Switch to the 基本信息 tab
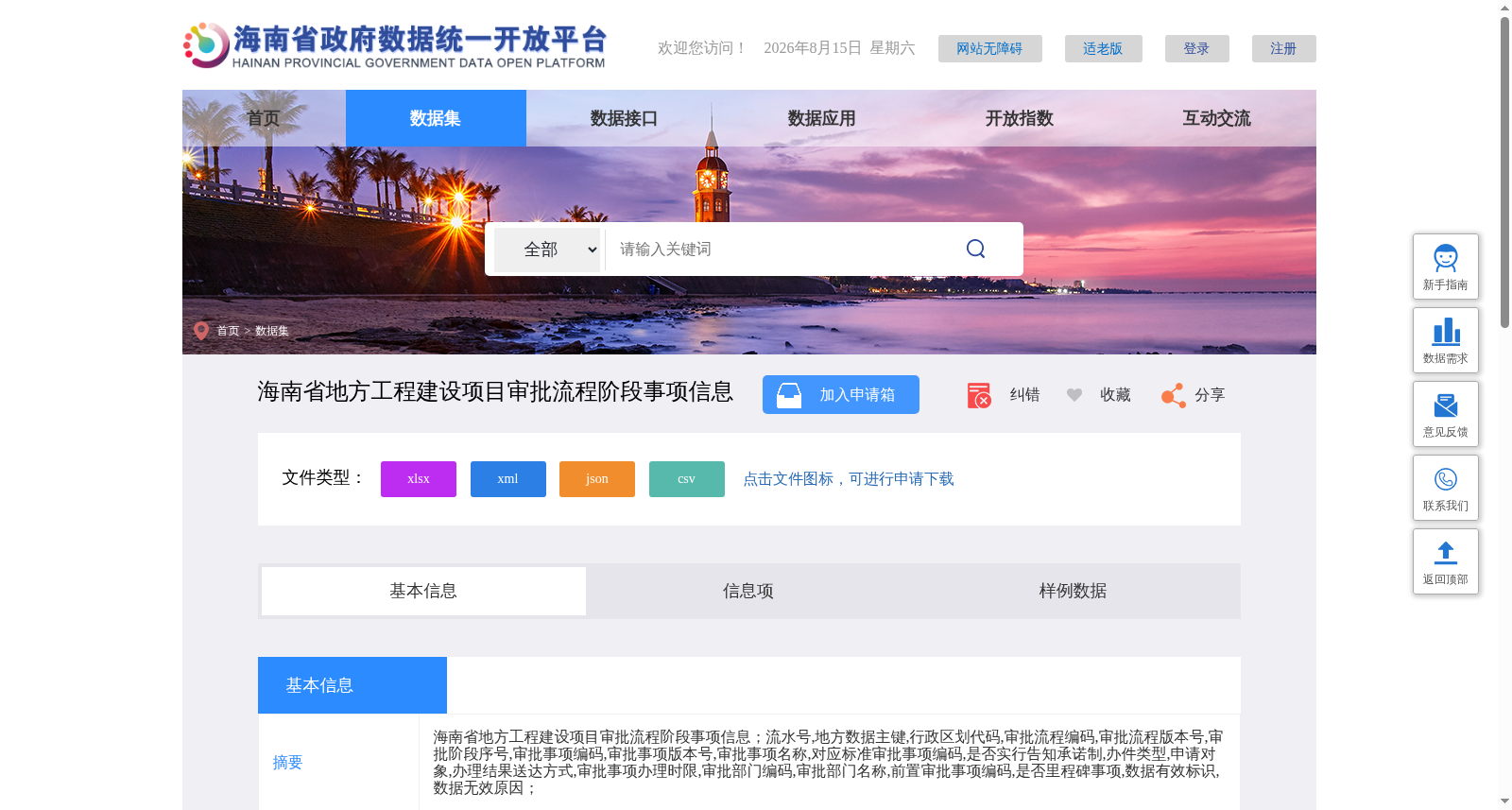 pyautogui.click(x=423, y=591)
